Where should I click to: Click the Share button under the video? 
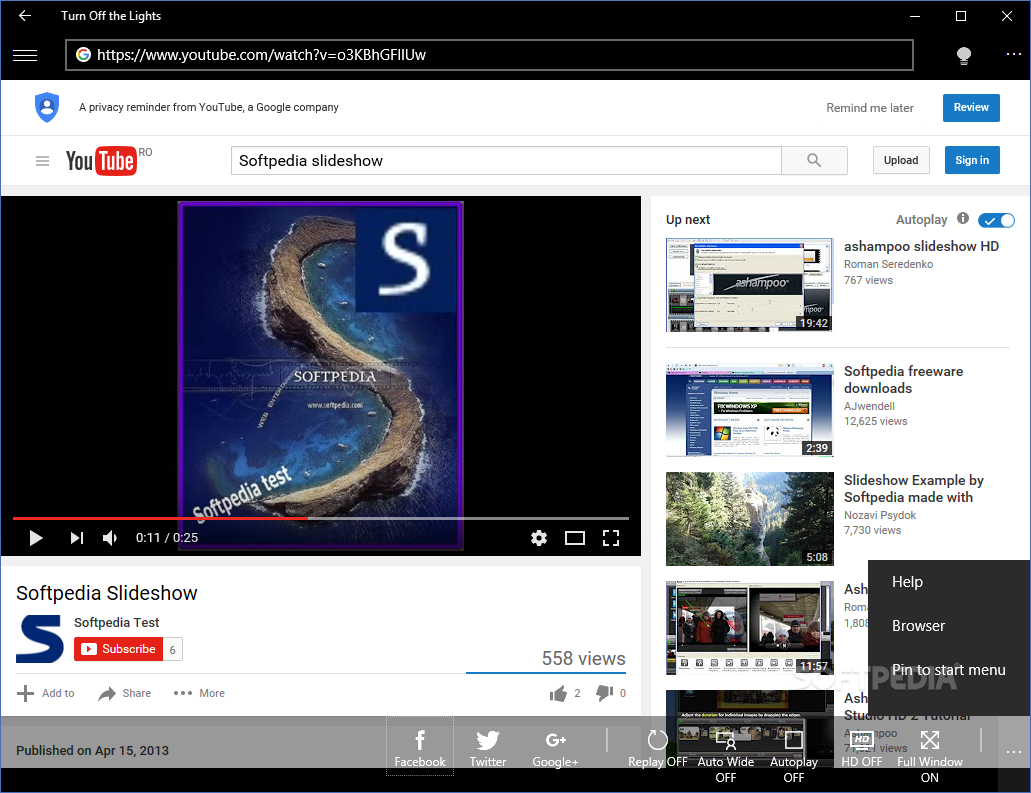click(124, 694)
